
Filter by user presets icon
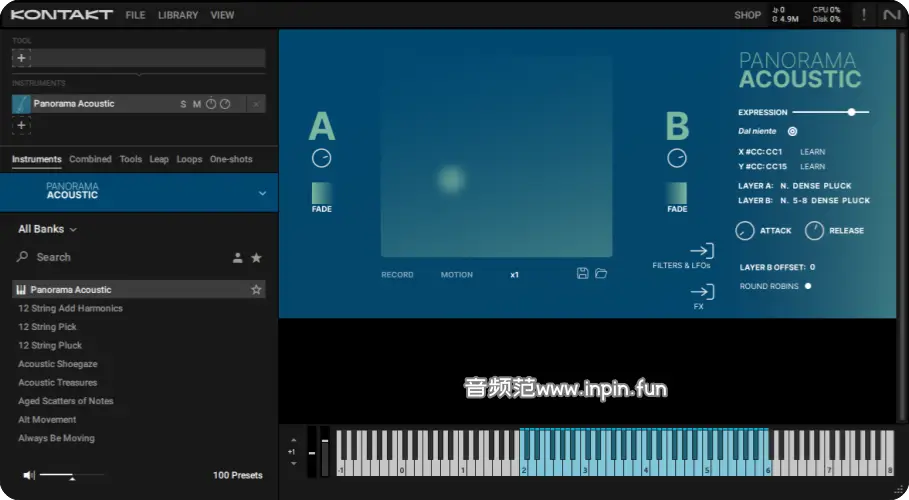[238, 258]
